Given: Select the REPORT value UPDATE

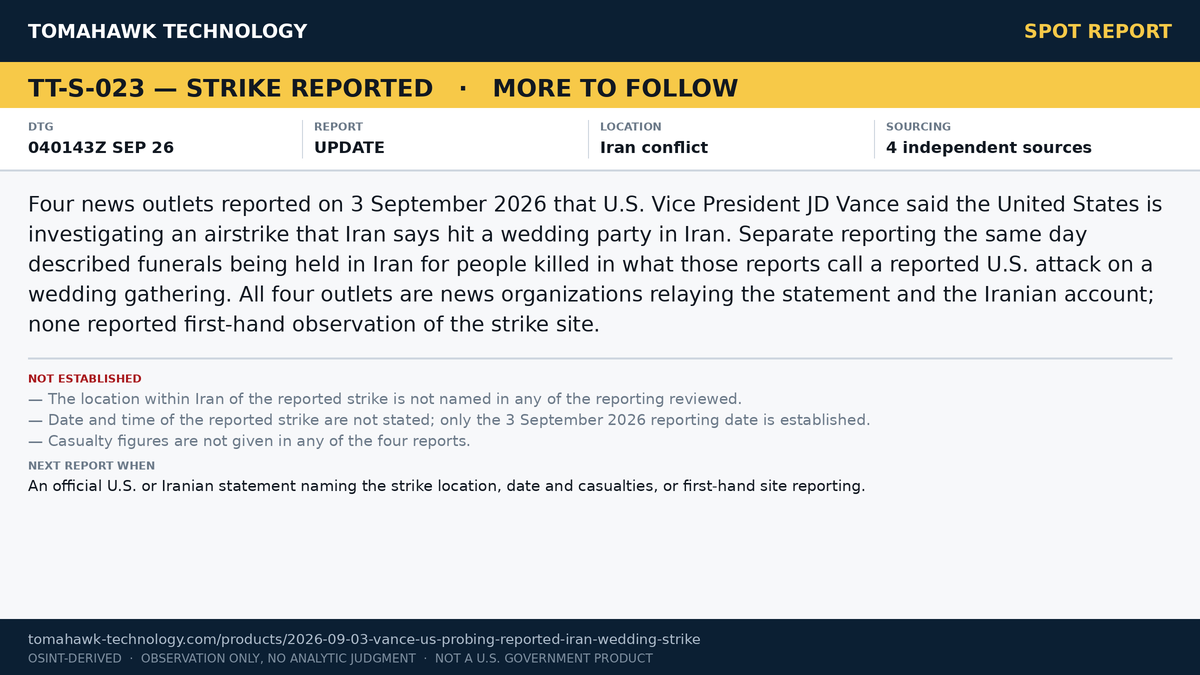Looking at the screenshot, I should 349,147.
